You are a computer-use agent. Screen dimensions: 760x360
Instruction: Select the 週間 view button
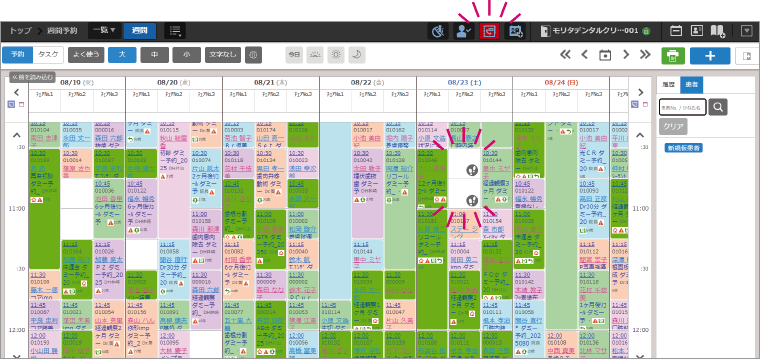coord(140,31)
